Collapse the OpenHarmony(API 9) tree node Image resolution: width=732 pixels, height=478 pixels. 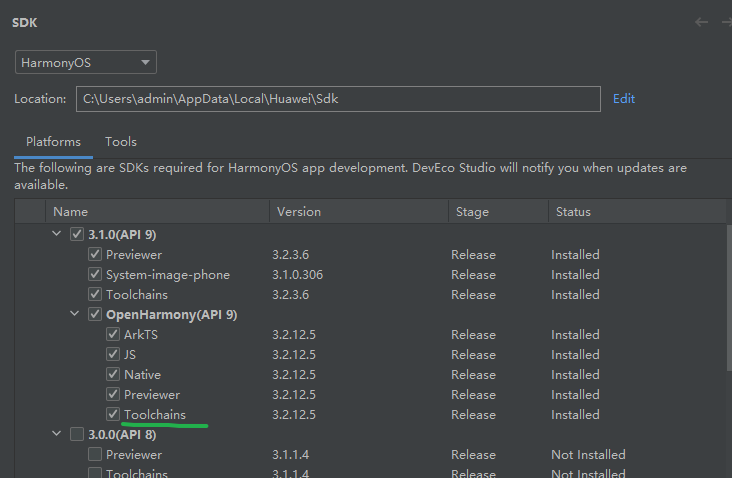[x=74, y=314]
